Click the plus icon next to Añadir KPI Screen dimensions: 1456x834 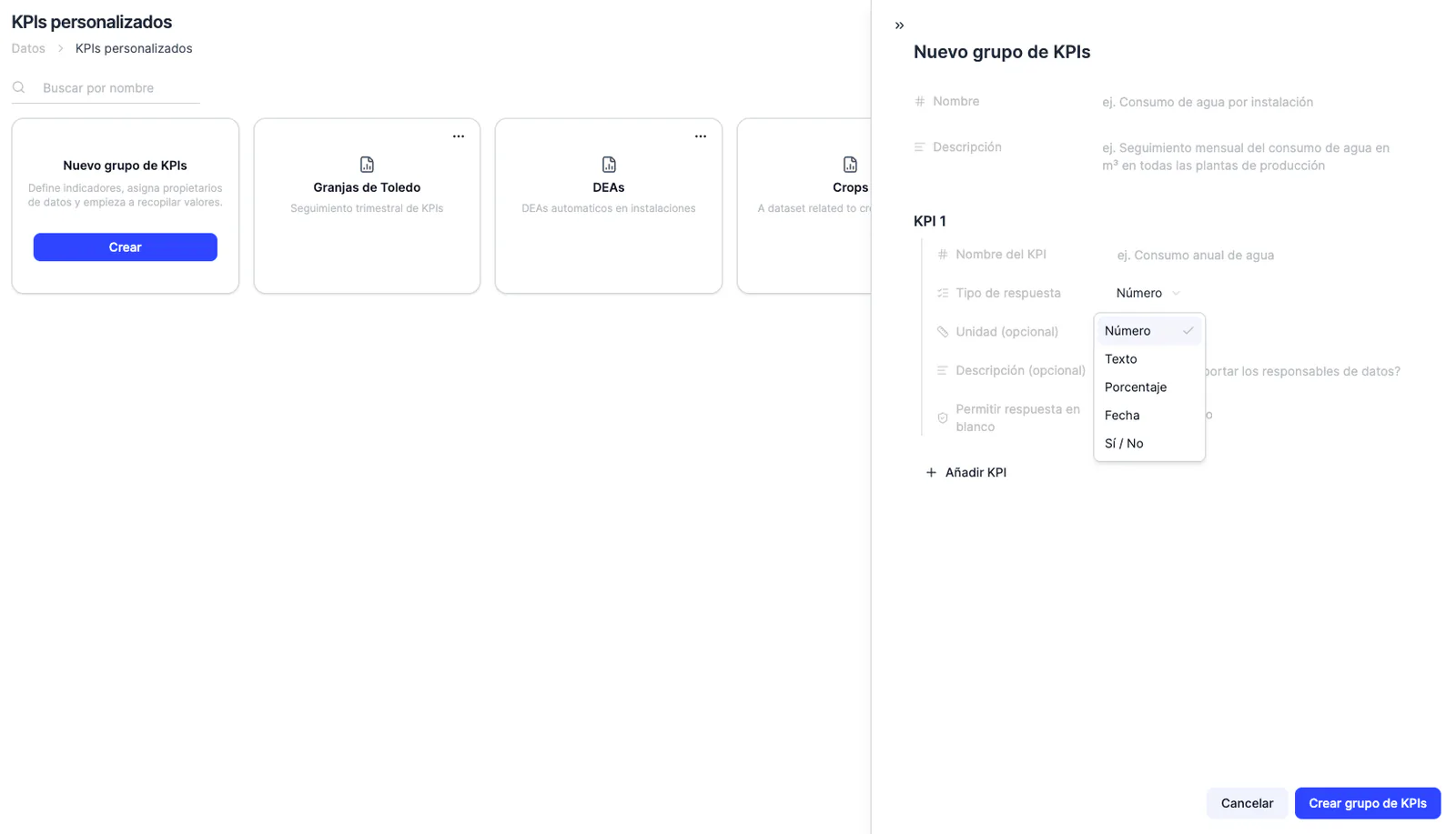click(x=931, y=473)
